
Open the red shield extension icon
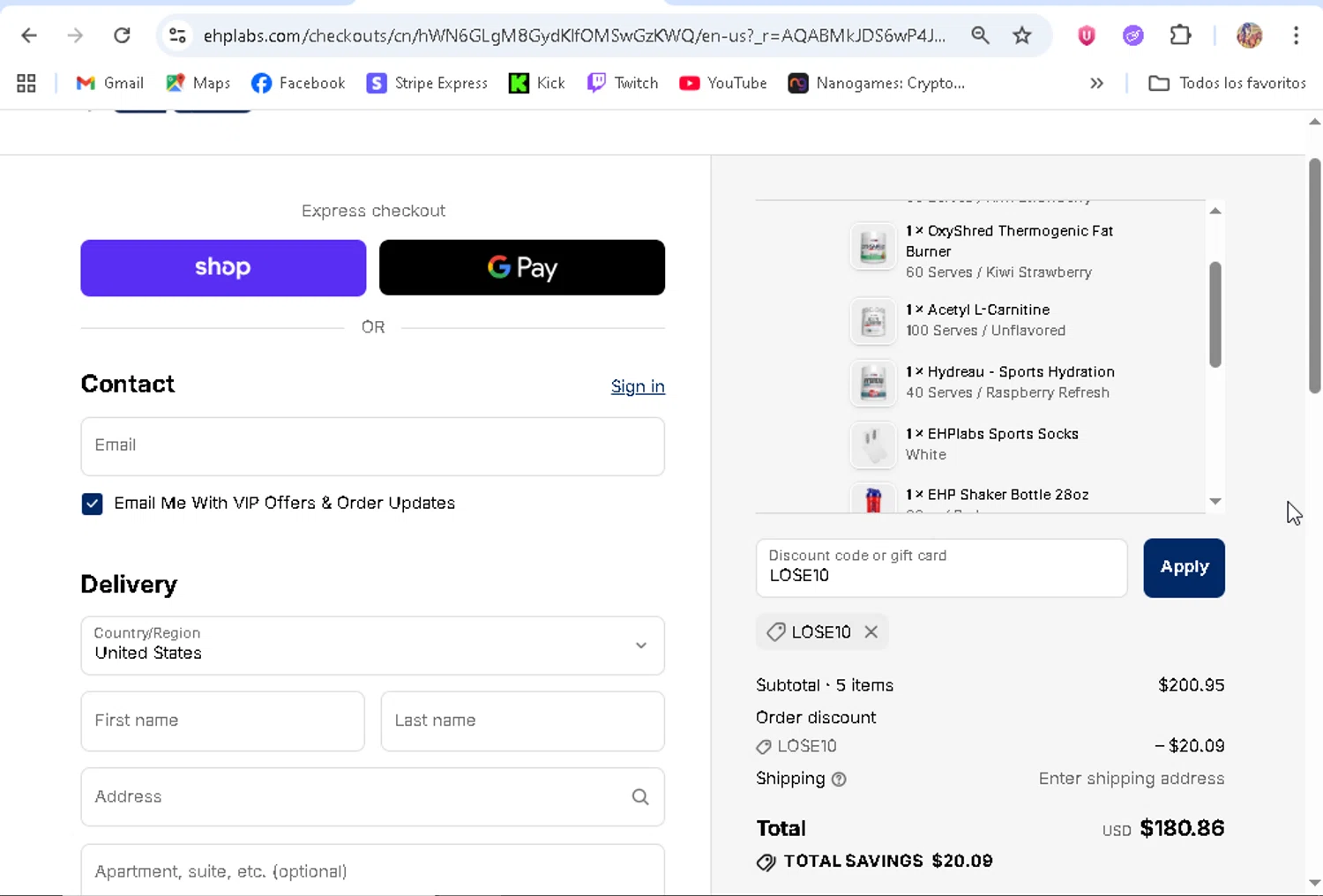pyautogui.click(x=1087, y=35)
